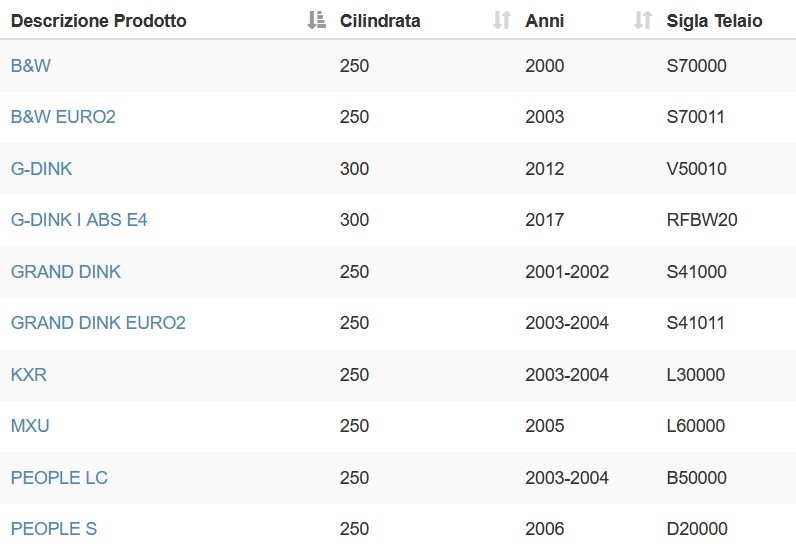Click the Sigla Telaio column header
The height and width of the screenshot is (551, 796).
pyautogui.click(x=714, y=21)
